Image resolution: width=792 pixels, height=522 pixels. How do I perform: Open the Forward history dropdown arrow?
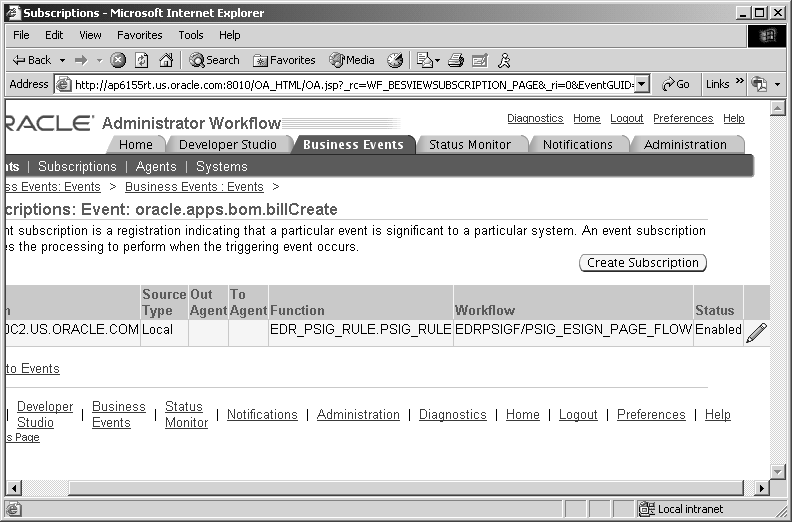(x=100, y=60)
